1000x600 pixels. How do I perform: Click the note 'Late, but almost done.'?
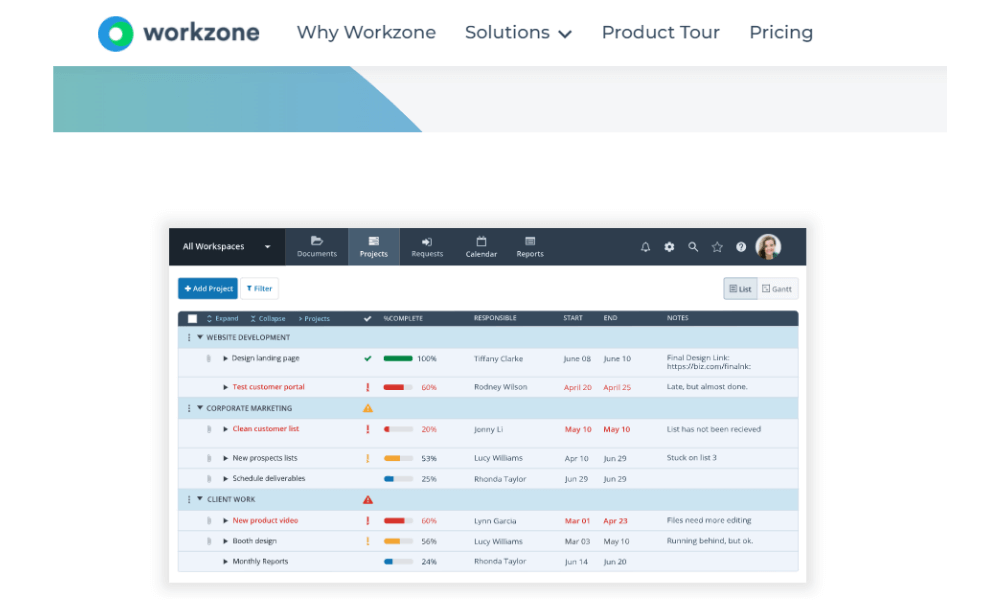point(707,386)
